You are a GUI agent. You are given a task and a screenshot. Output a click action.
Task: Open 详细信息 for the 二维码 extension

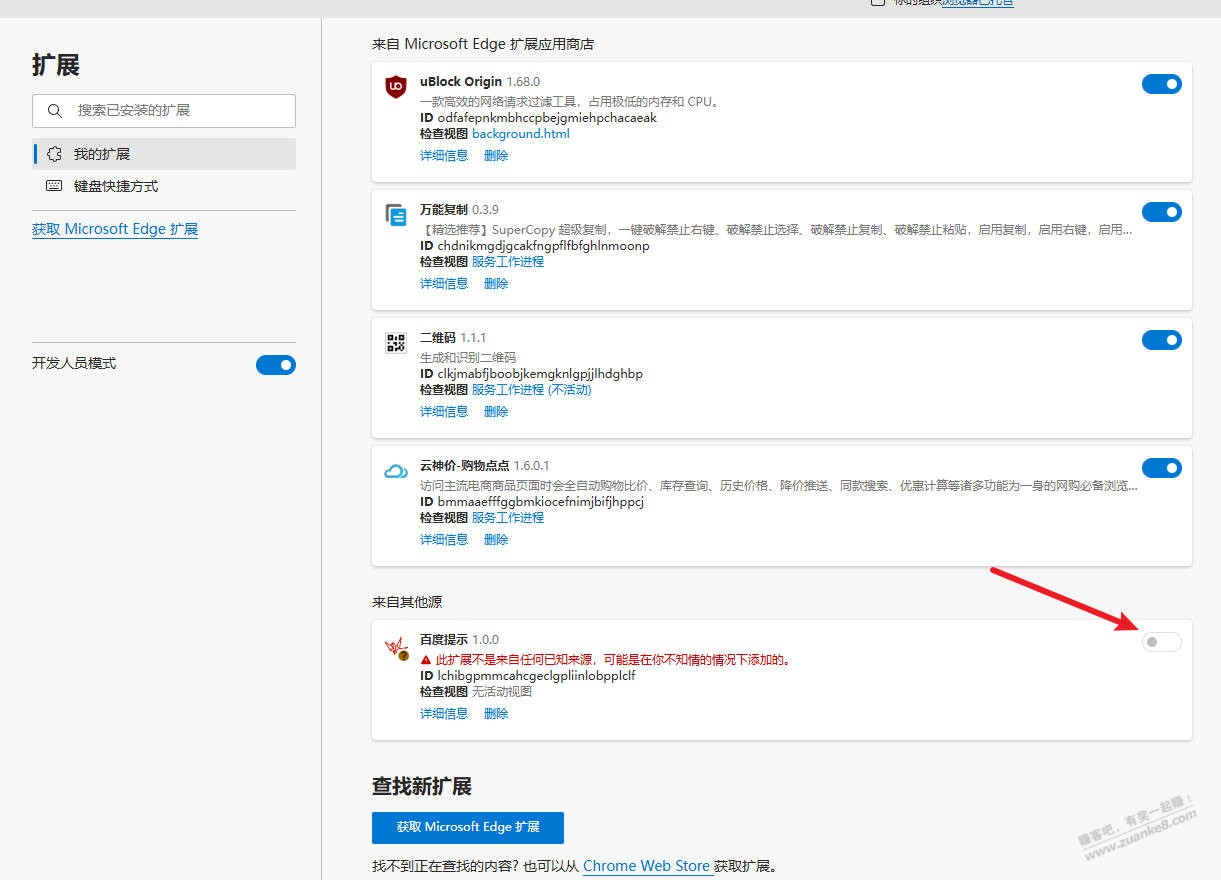point(444,412)
